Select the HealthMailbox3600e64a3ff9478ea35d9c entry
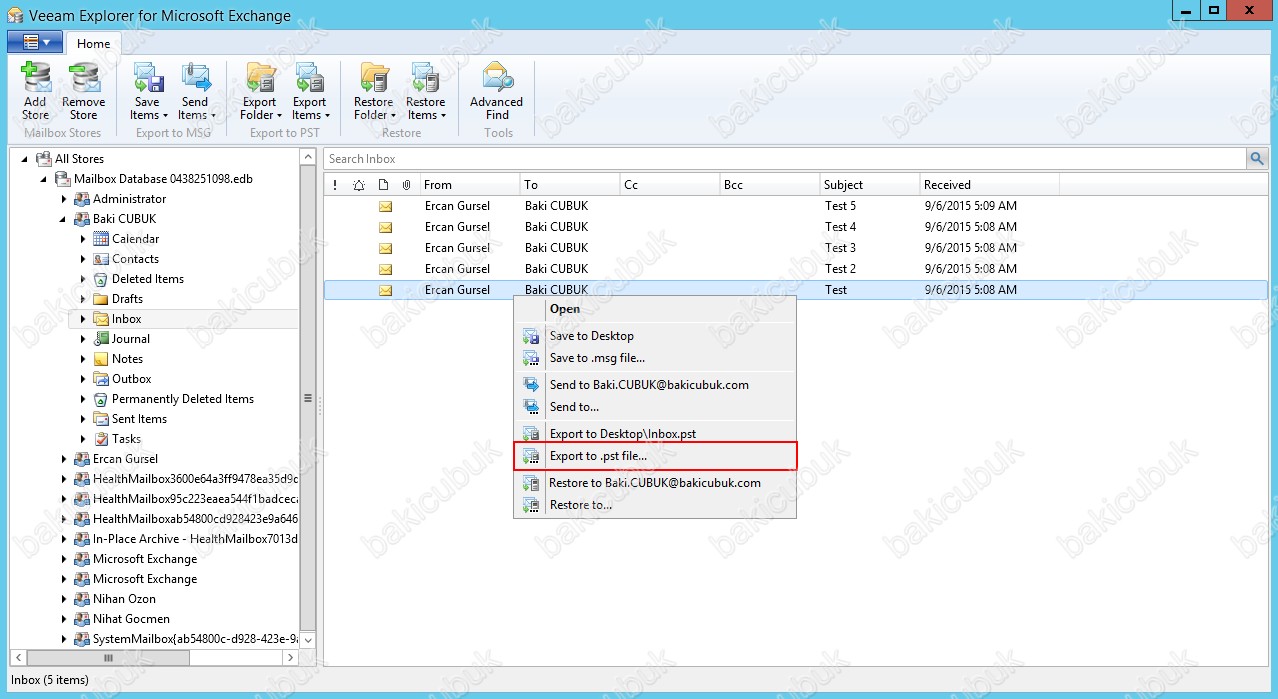This screenshot has width=1278, height=699. pyautogui.click(x=195, y=479)
